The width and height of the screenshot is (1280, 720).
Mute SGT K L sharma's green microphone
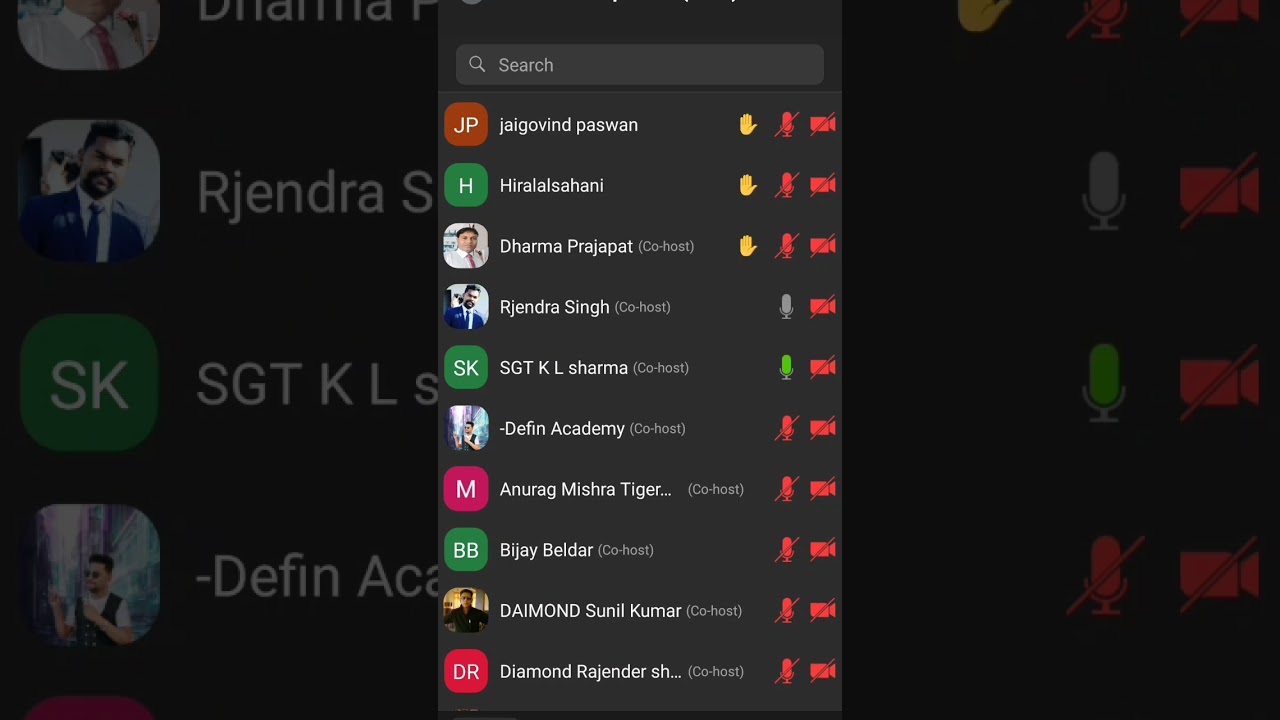786,368
